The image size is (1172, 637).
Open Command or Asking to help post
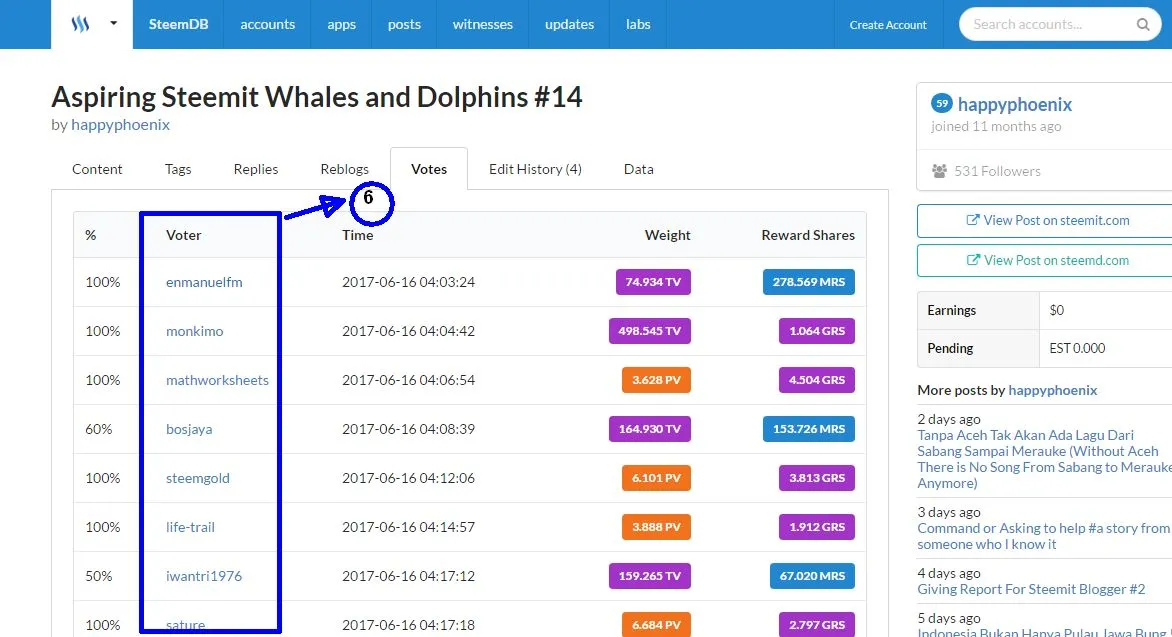[x=1043, y=536]
